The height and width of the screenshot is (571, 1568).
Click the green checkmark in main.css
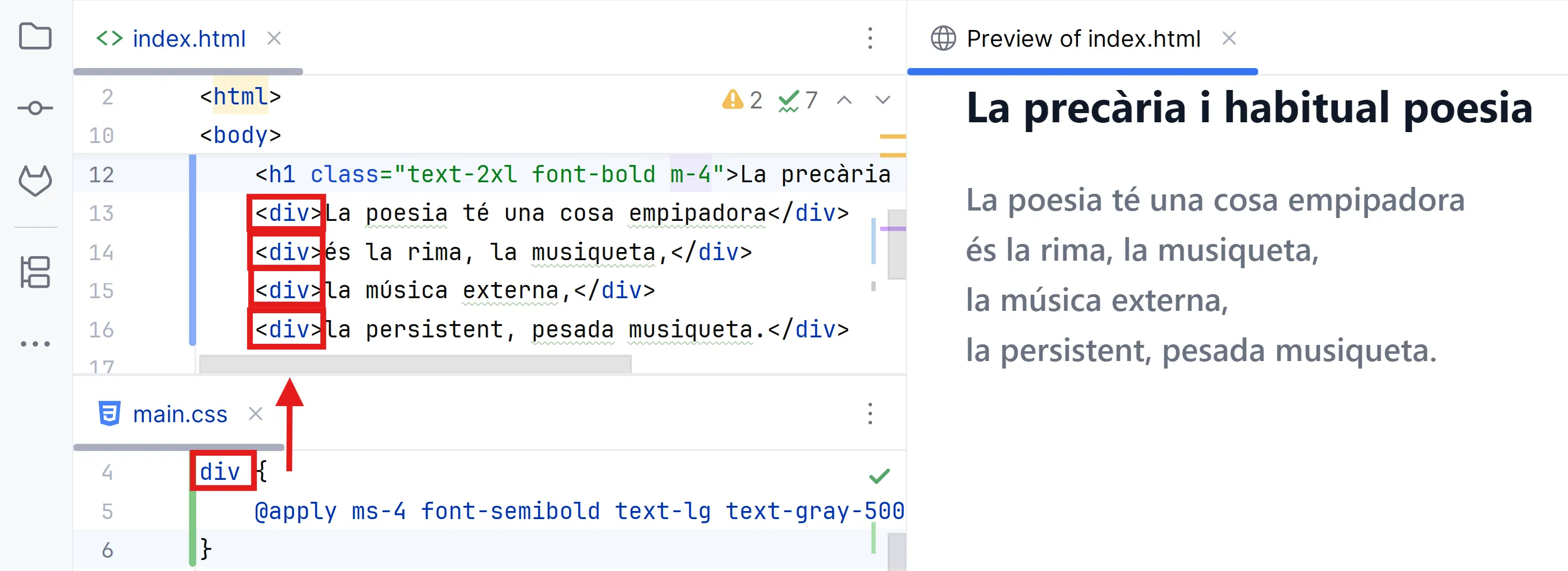[x=879, y=475]
